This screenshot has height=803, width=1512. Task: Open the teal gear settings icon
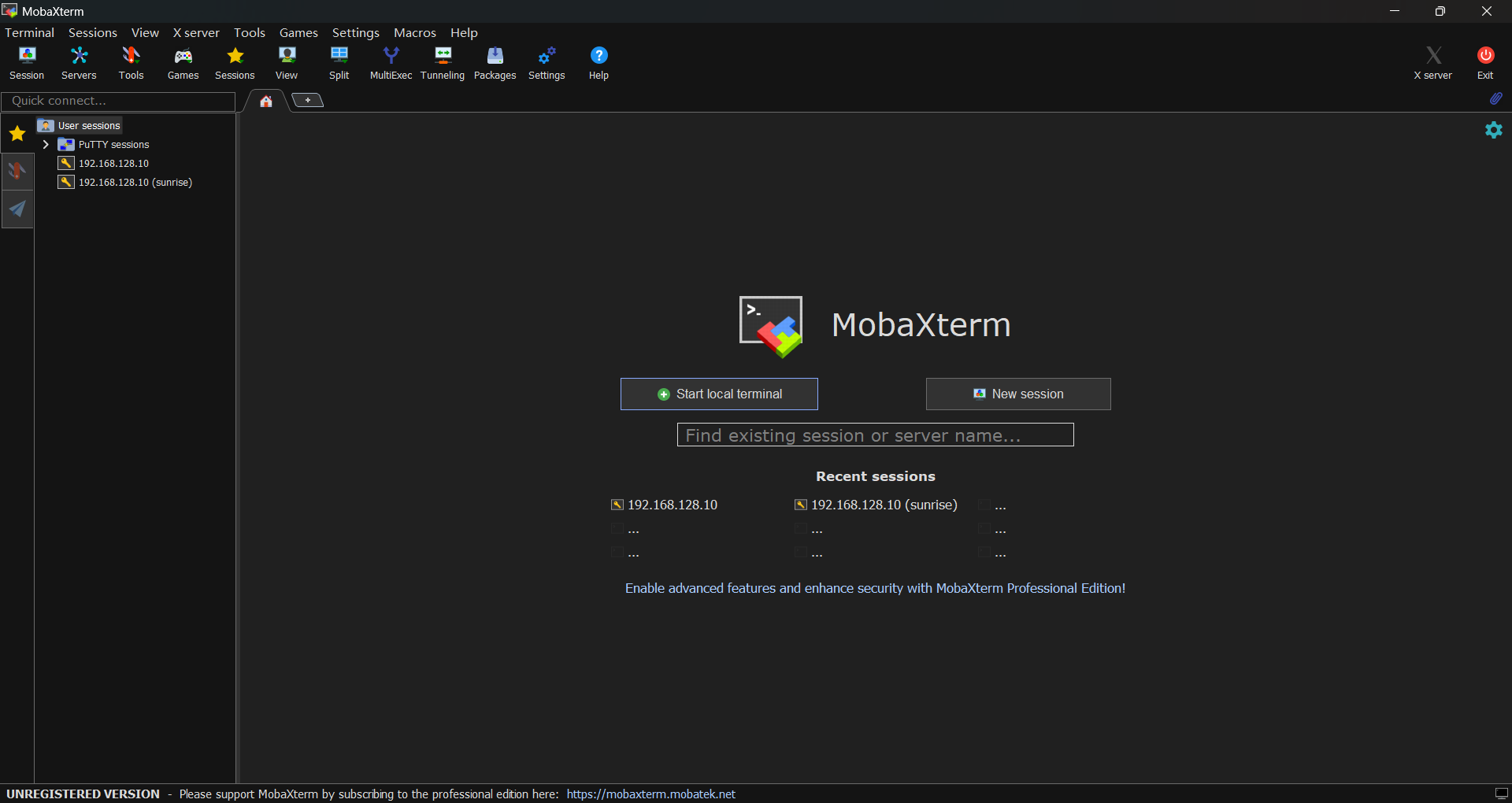(x=1493, y=130)
